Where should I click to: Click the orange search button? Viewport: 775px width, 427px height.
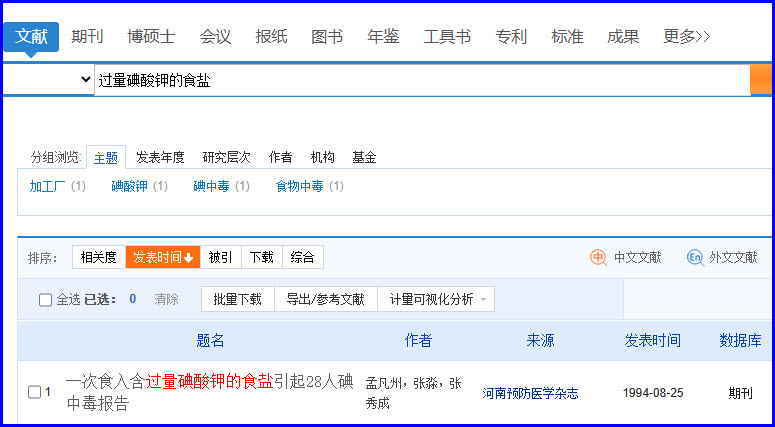762,80
